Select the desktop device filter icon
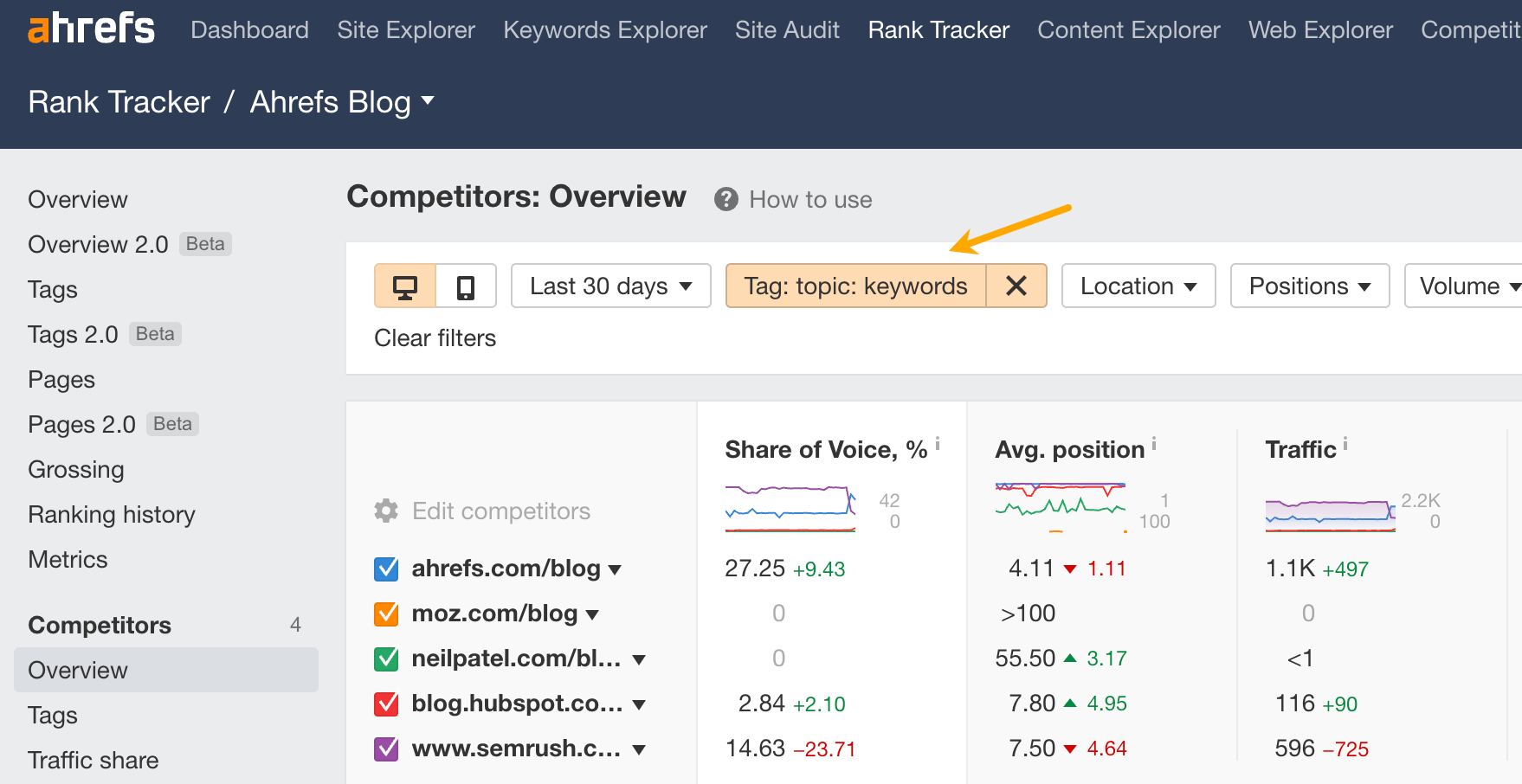The image size is (1522, 784). pos(405,286)
